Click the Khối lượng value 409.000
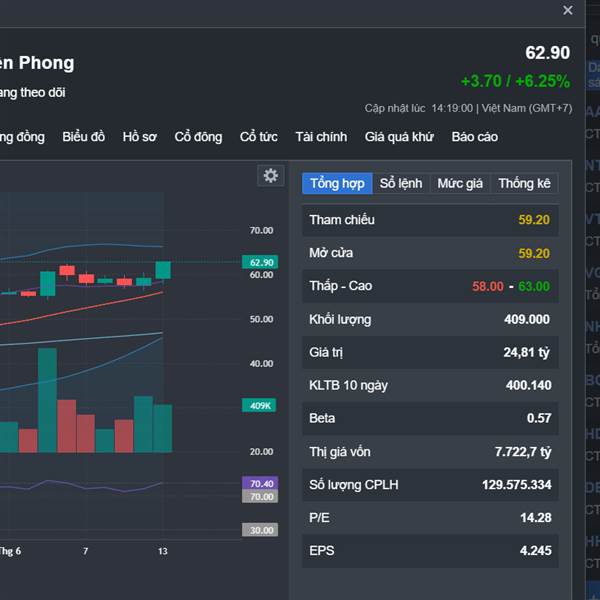This screenshot has height=600, width=600. click(527, 319)
